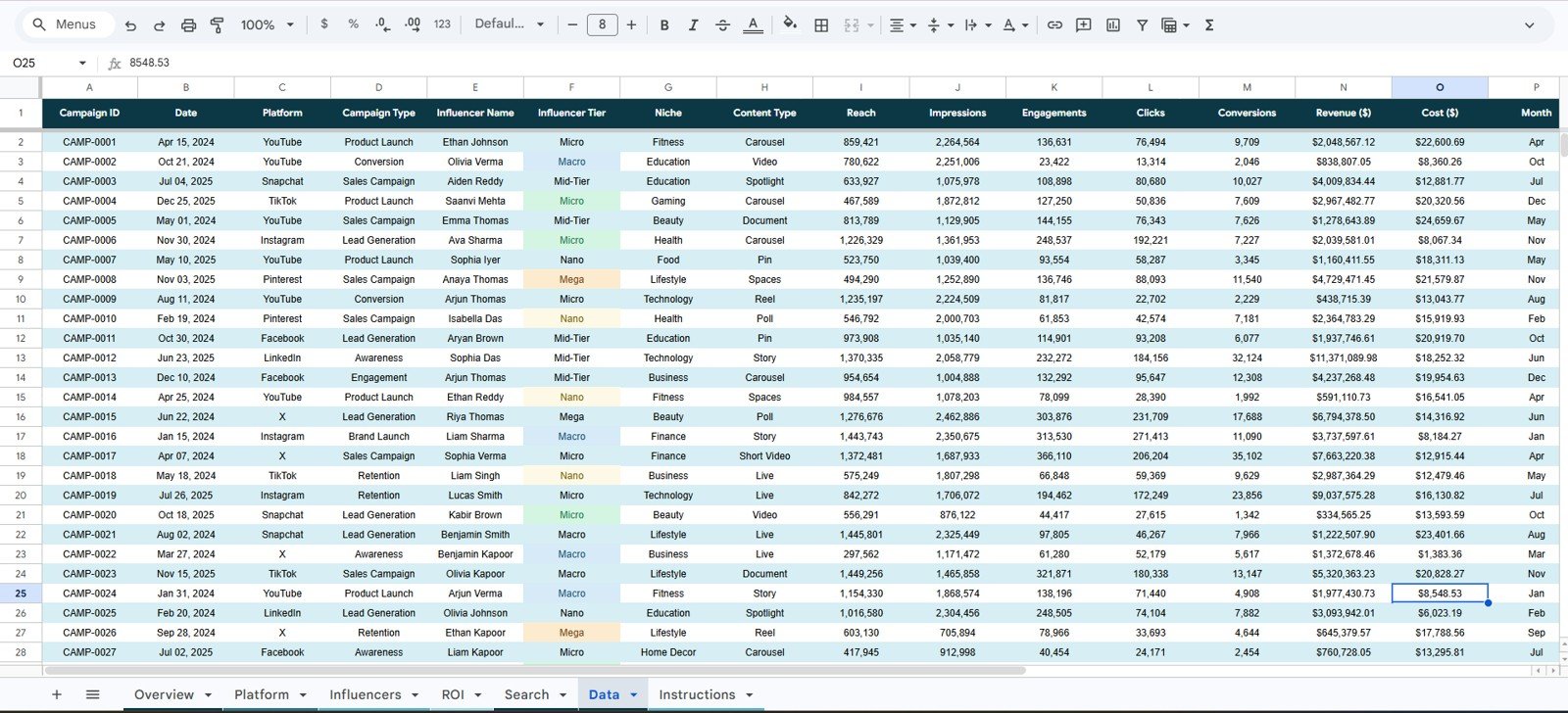Click the Campaign ID header cell
The height and width of the screenshot is (713, 1568).
click(89, 113)
